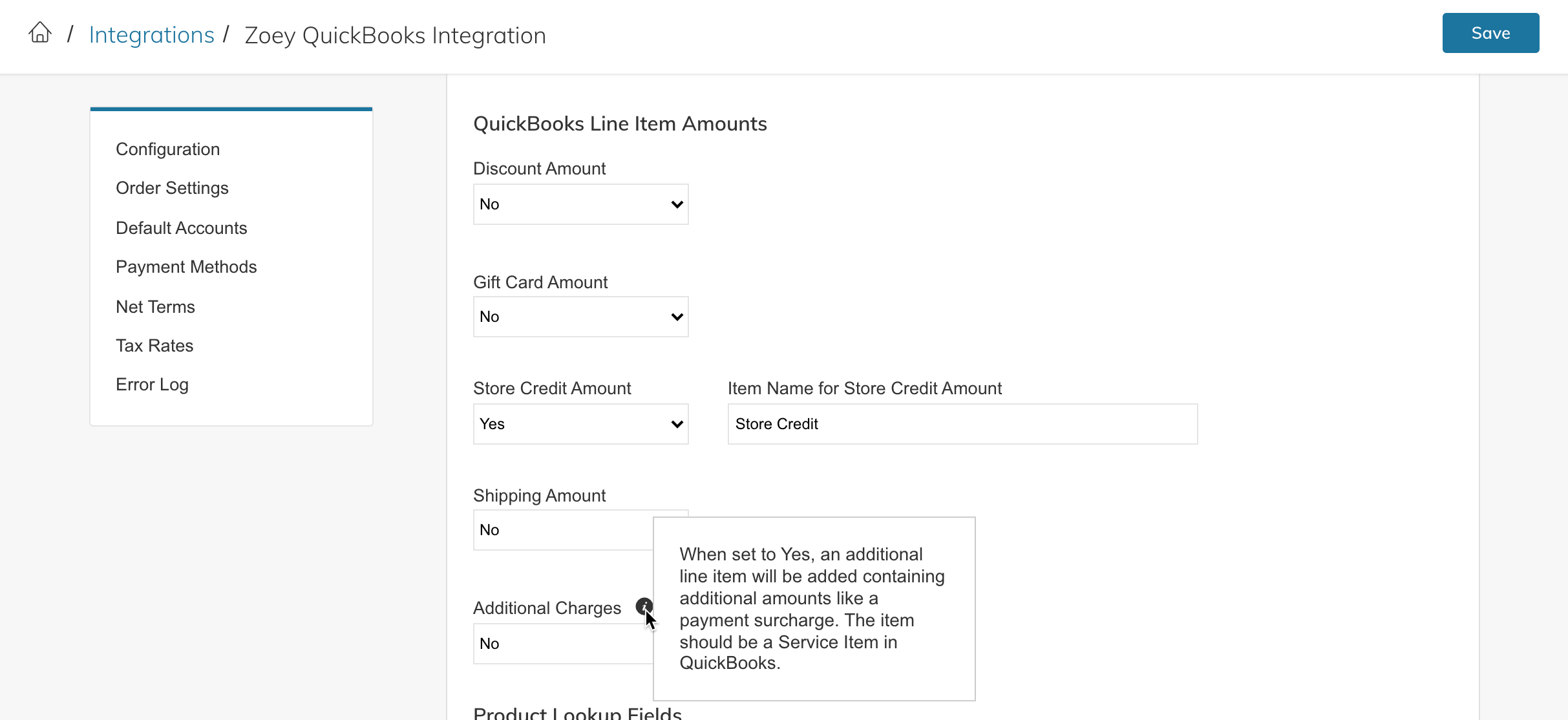Open Tax Rates in sidebar
1568x720 pixels.
[154, 346]
